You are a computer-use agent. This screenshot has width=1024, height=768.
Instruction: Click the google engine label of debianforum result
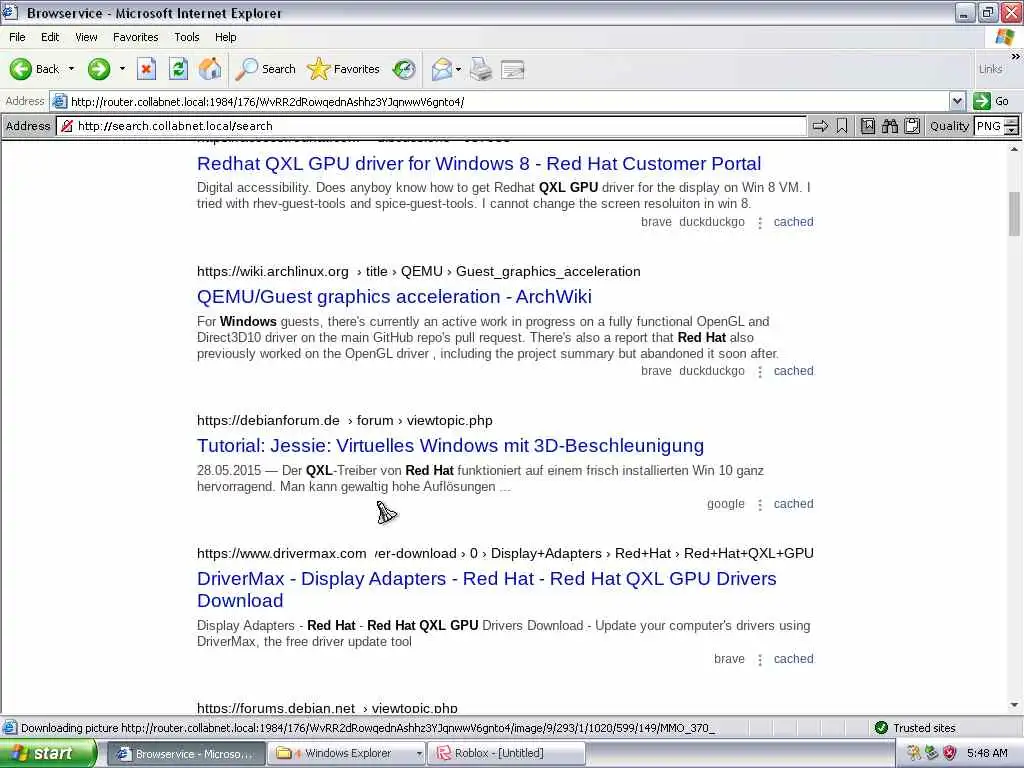[x=726, y=504]
